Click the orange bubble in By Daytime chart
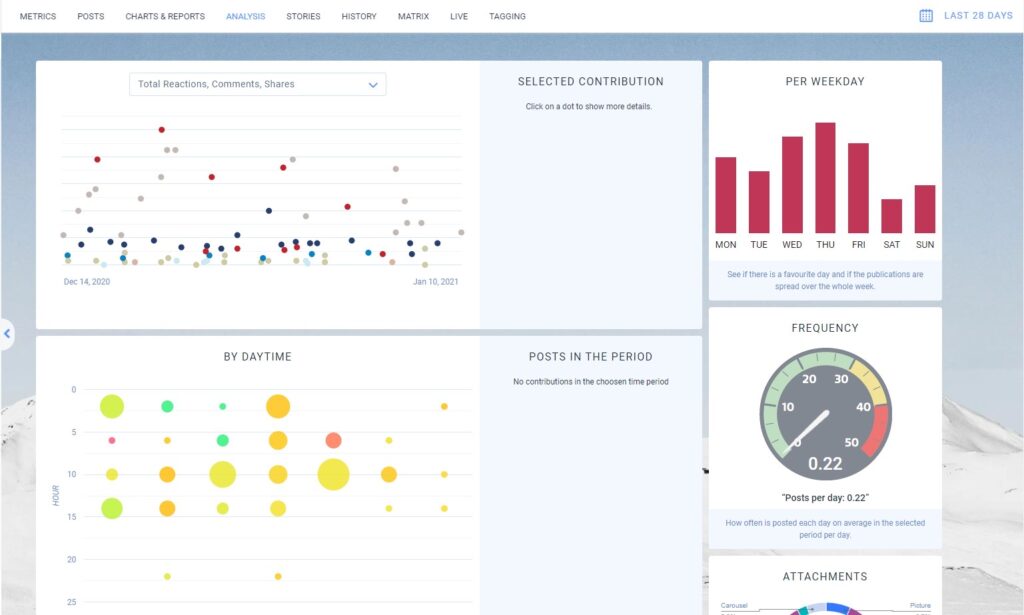 pyautogui.click(x=333, y=440)
